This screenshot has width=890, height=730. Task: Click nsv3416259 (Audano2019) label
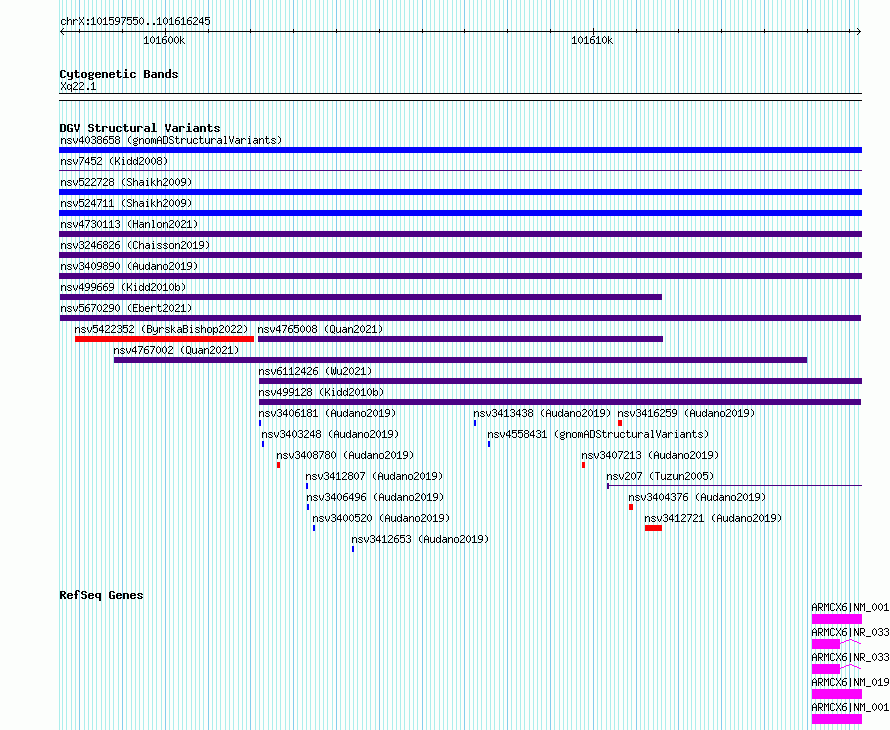click(x=686, y=413)
